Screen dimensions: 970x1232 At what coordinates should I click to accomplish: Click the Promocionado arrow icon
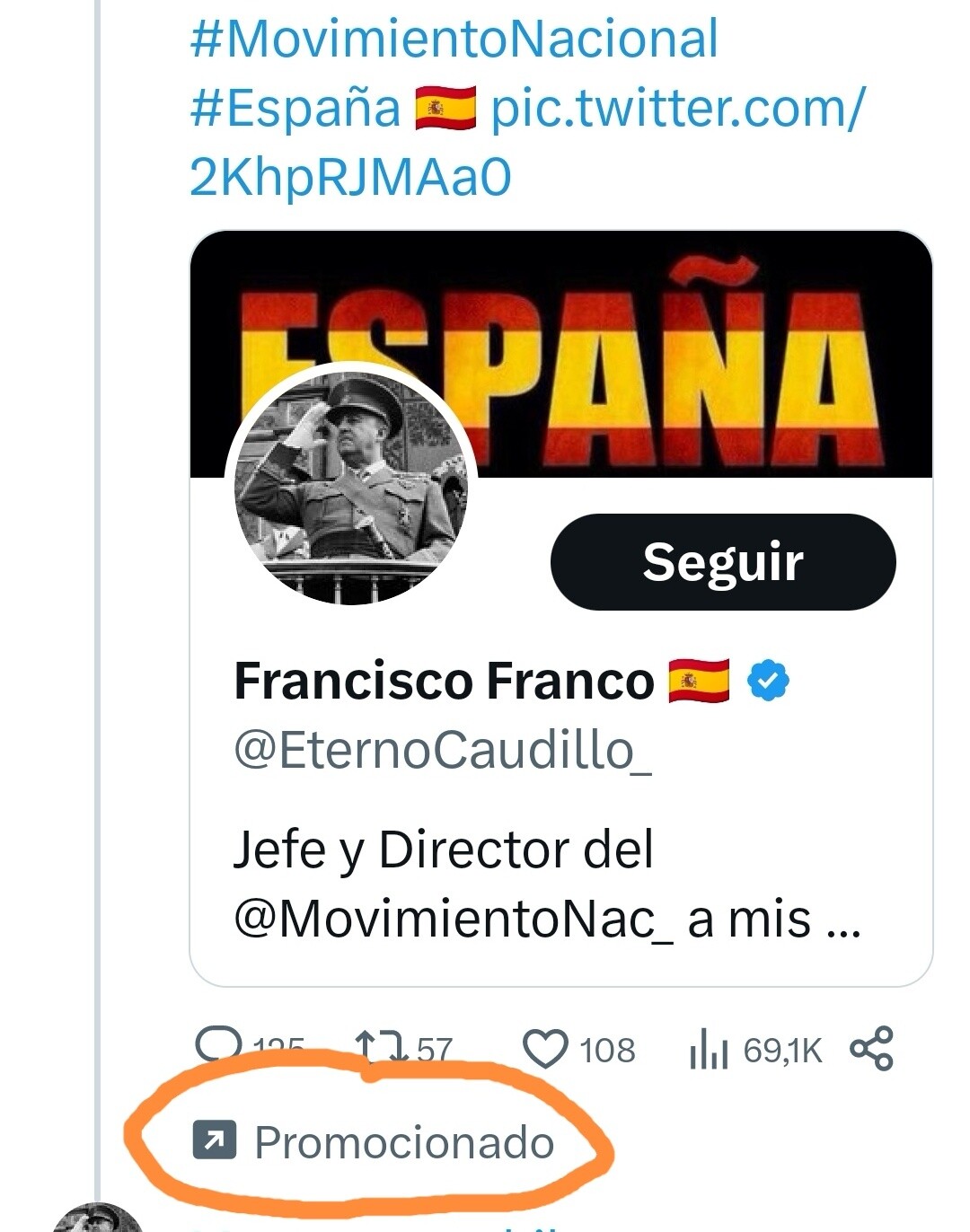pyautogui.click(x=215, y=1141)
